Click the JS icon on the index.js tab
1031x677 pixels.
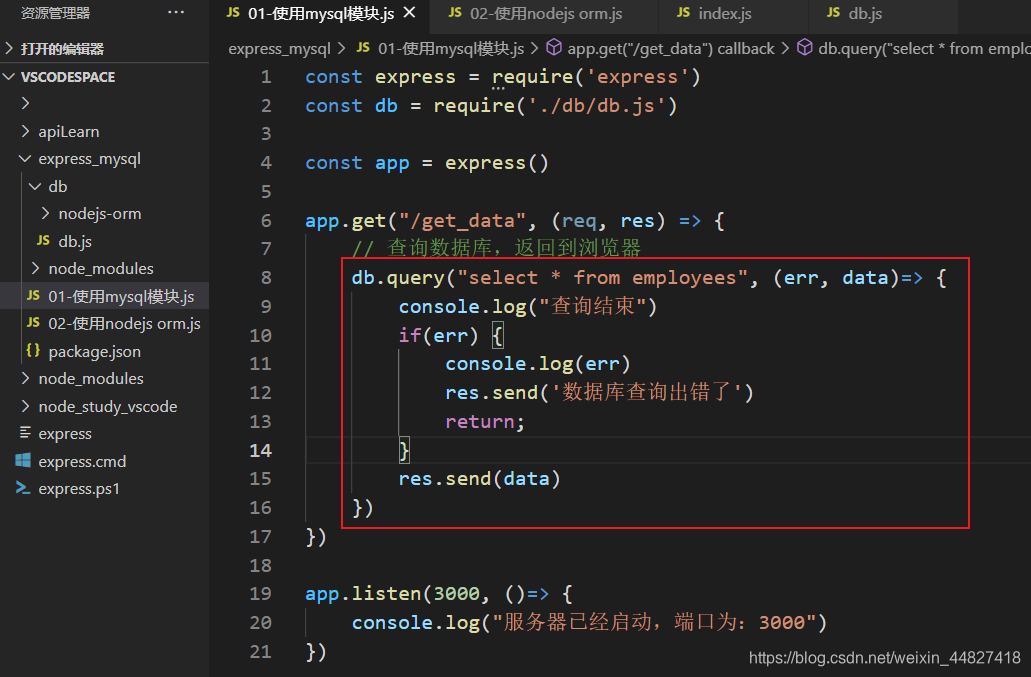point(683,12)
